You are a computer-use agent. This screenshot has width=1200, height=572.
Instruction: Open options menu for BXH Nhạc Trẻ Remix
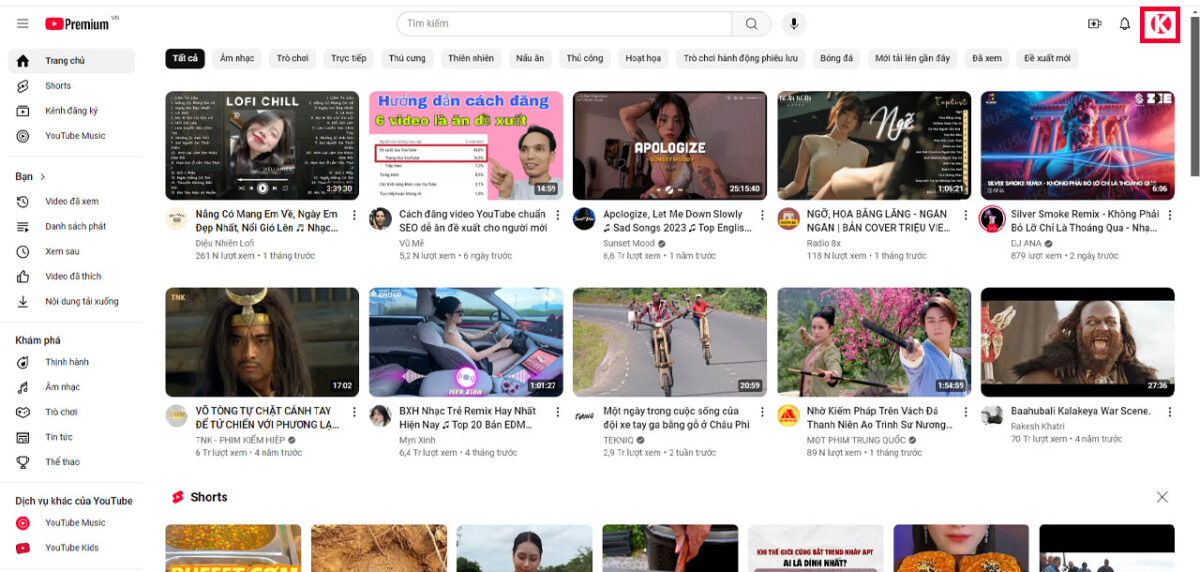click(x=557, y=413)
